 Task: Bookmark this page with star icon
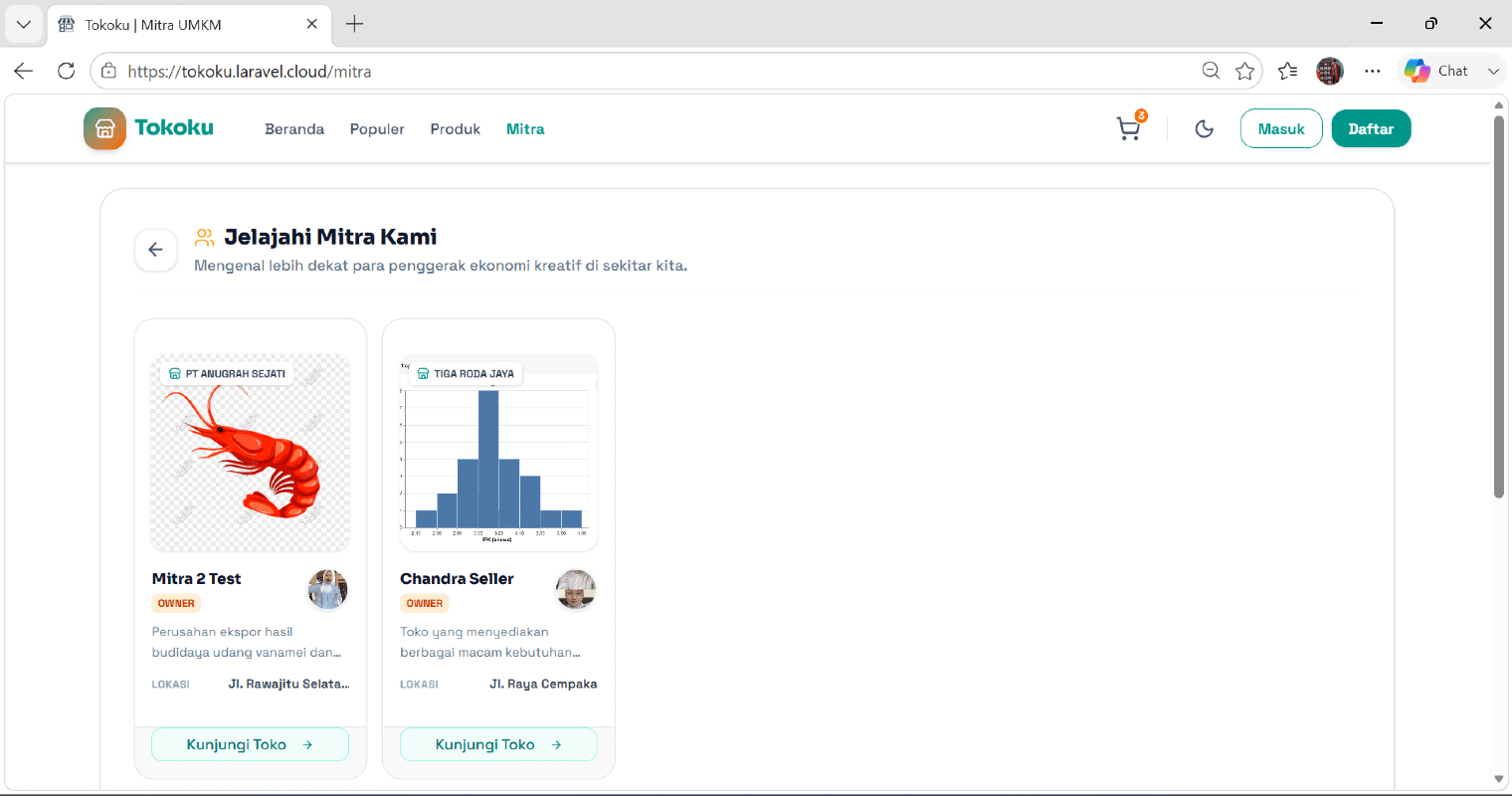[1244, 71]
